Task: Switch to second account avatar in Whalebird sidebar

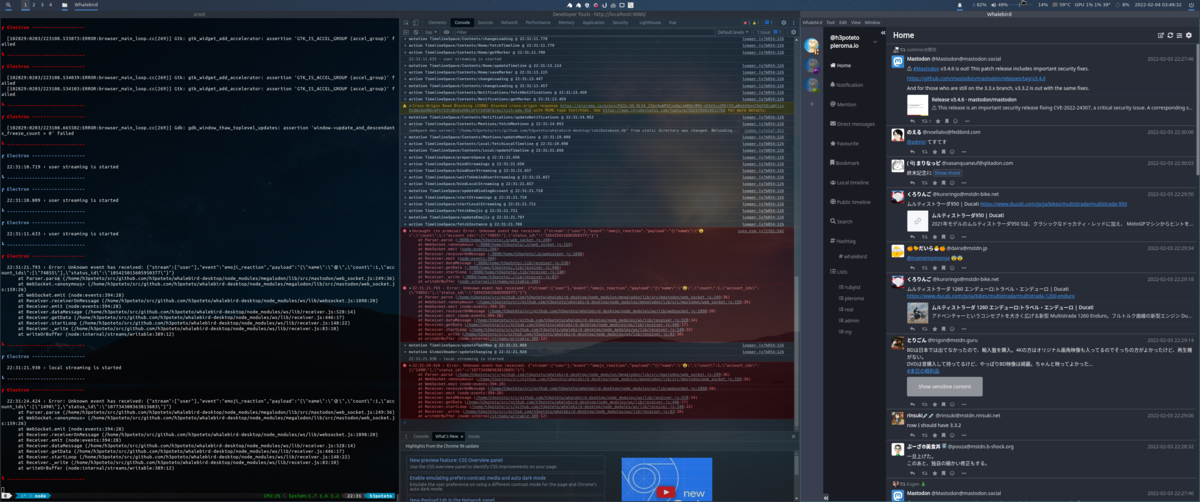Action: (811, 65)
